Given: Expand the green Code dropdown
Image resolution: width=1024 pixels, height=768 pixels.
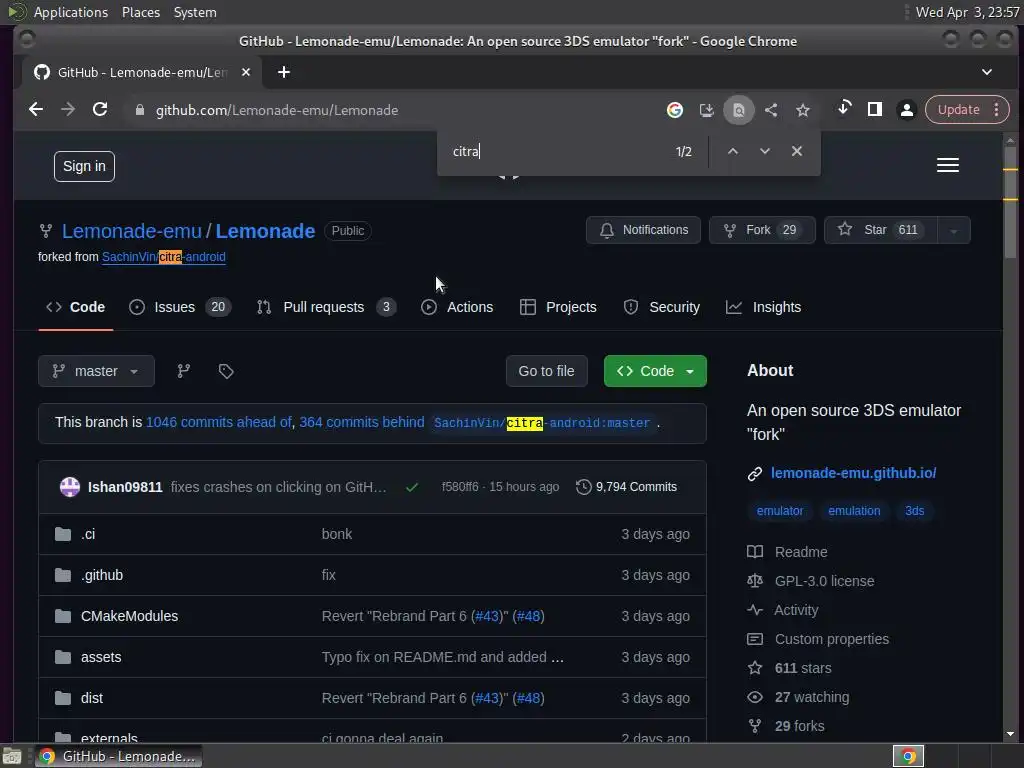Looking at the screenshot, I should (655, 371).
